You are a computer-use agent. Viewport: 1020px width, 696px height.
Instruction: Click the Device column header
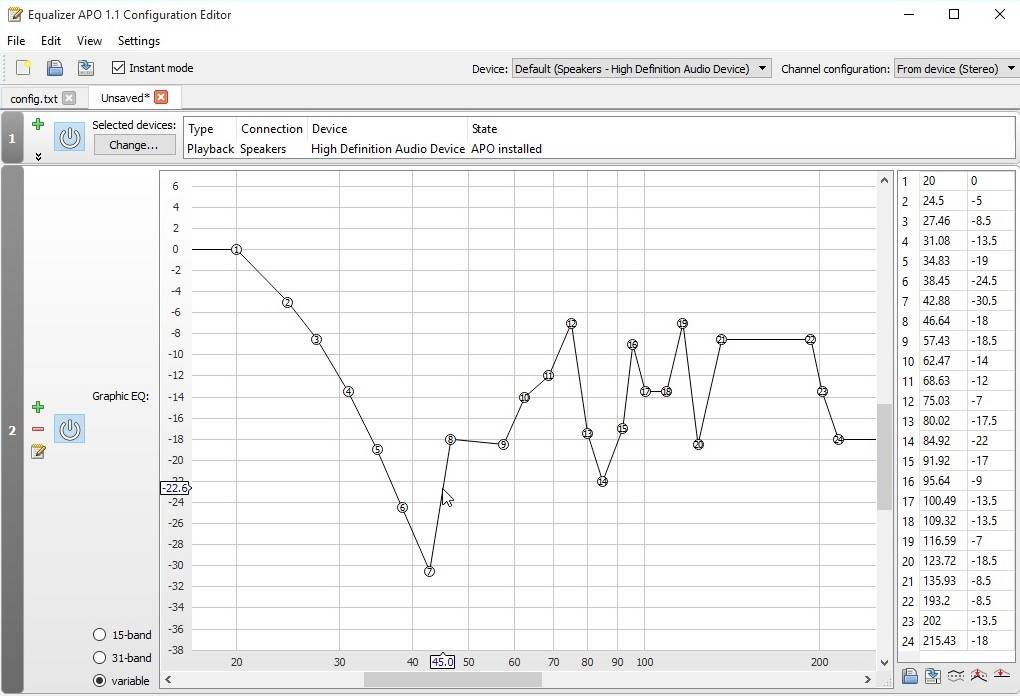(389, 129)
